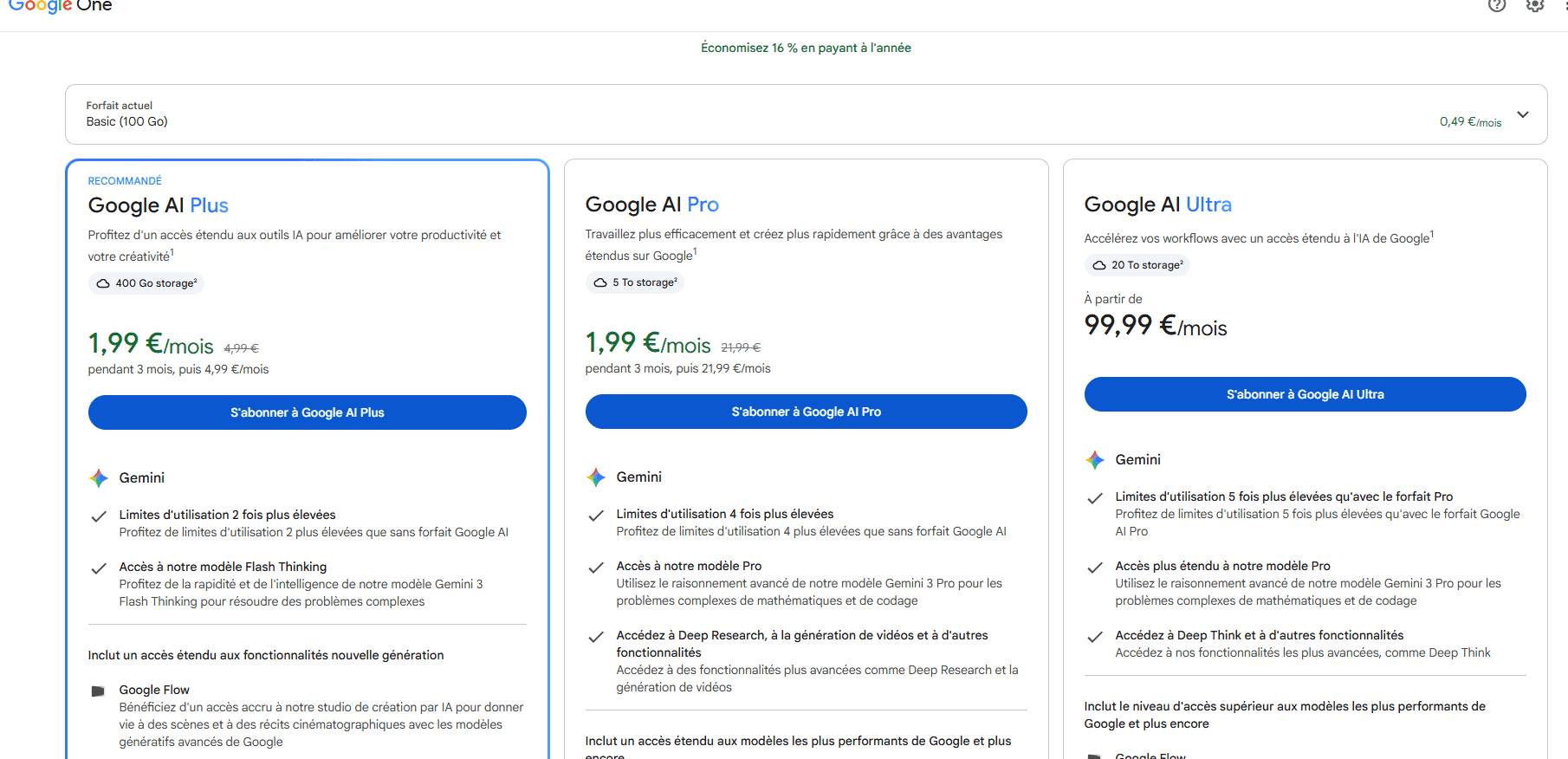Click the Google AI Plus title

159,205
